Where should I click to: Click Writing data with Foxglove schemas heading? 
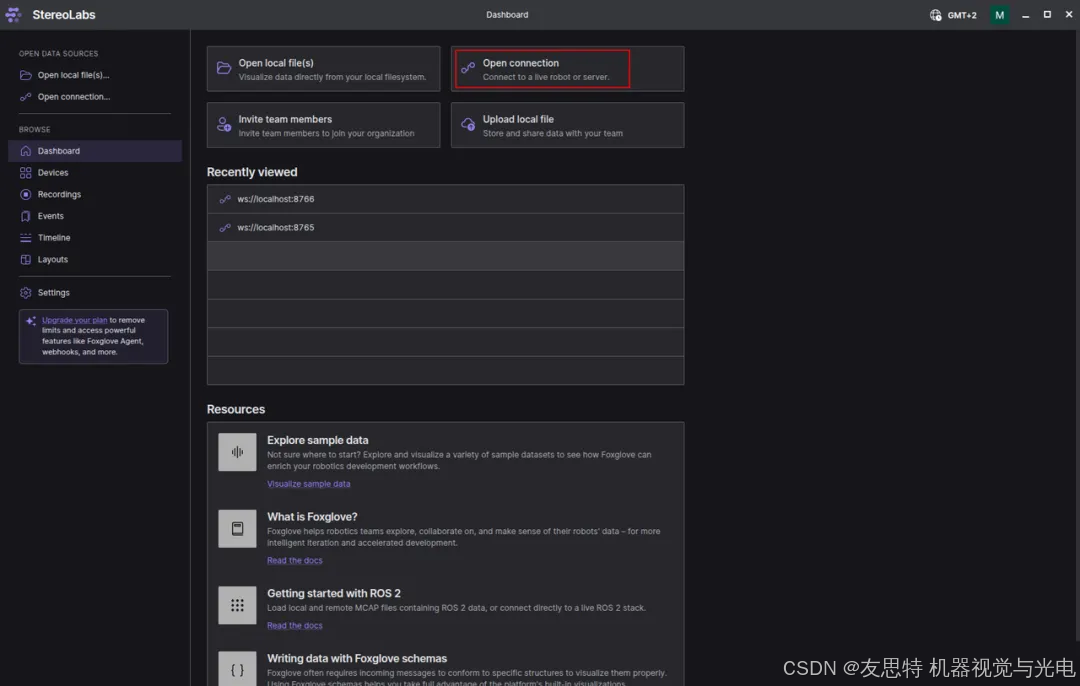pos(357,658)
